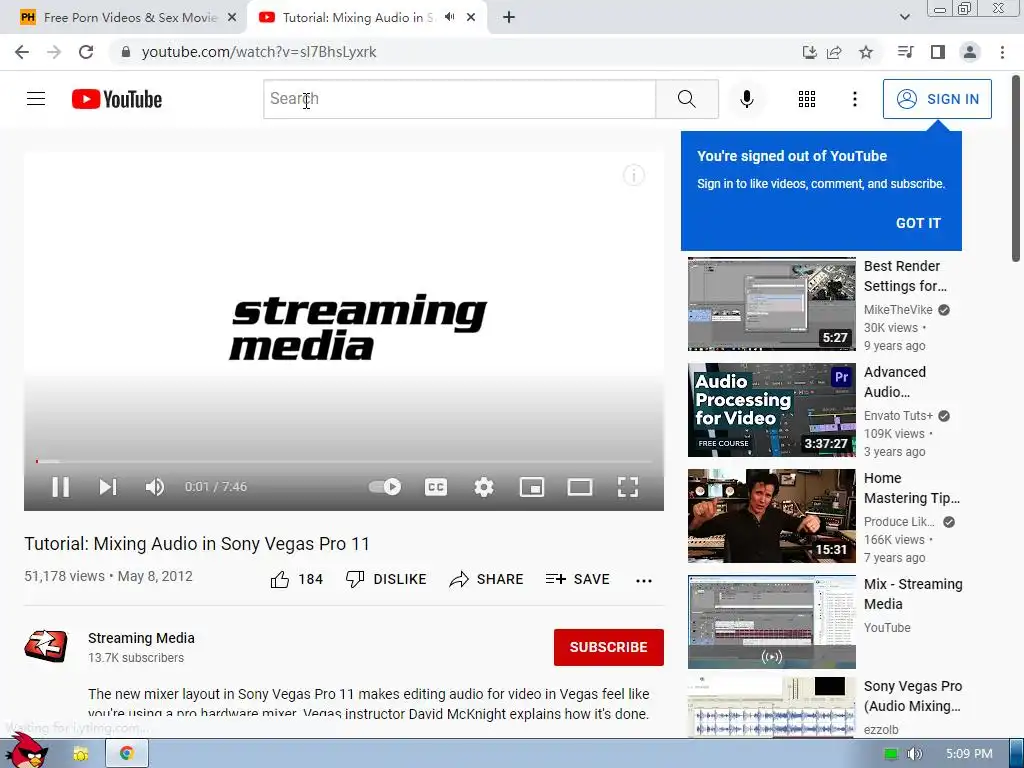The width and height of the screenshot is (1024, 768).
Task: Switch to theater mode
Action: [579, 487]
